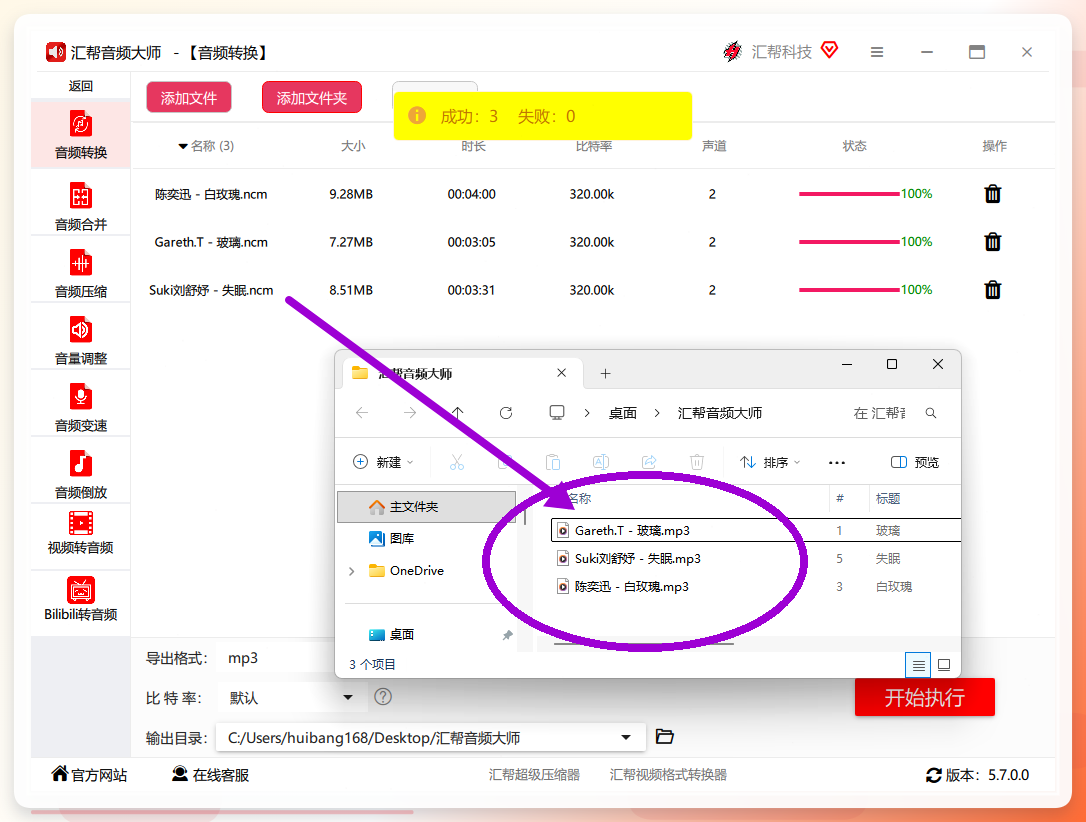Select 主文件夹 in Explorer navigation pane
The height and width of the screenshot is (822, 1086).
click(x=427, y=507)
